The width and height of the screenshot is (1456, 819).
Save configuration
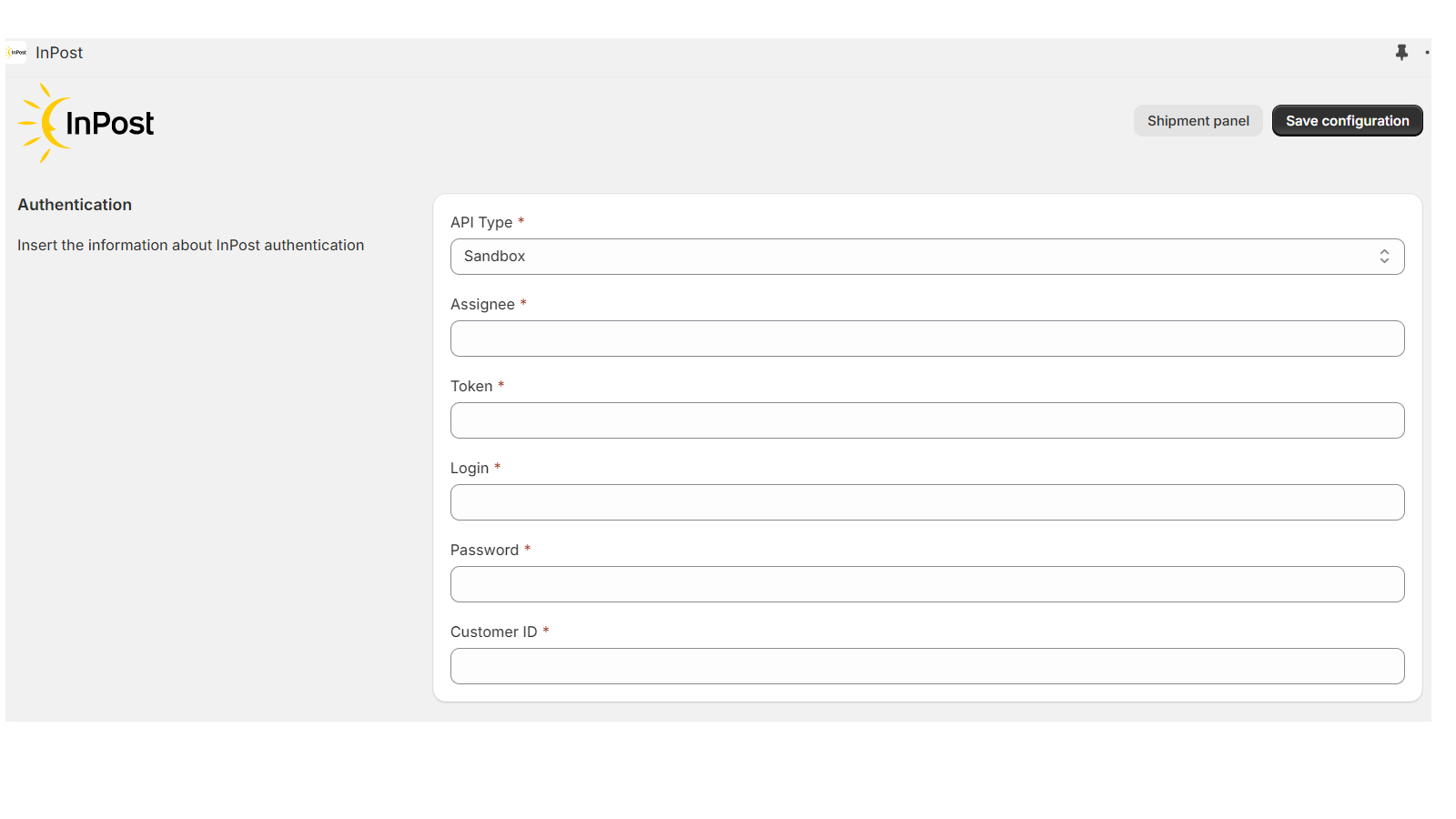[1347, 121]
